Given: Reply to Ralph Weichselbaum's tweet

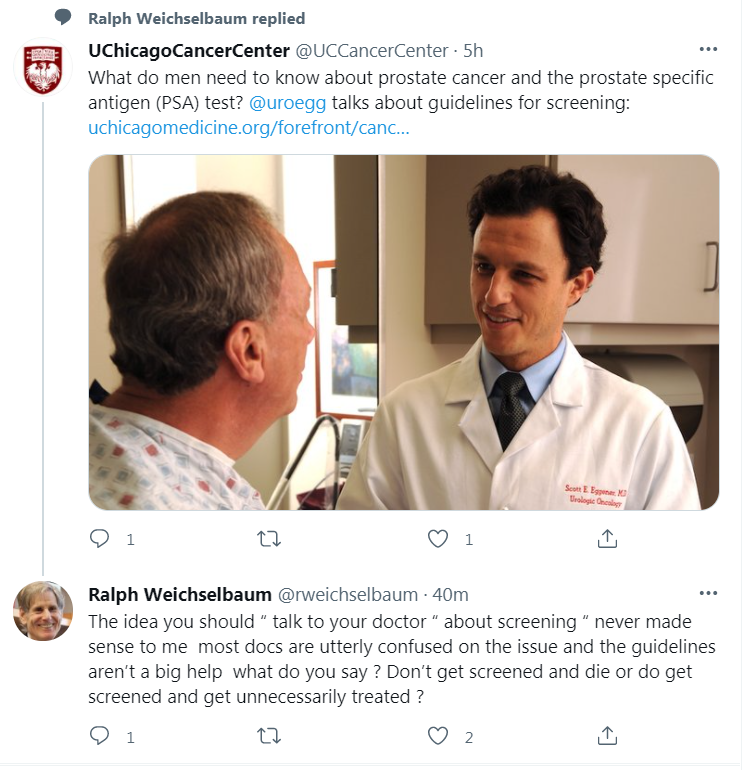Looking at the screenshot, I should click(100, 737).
